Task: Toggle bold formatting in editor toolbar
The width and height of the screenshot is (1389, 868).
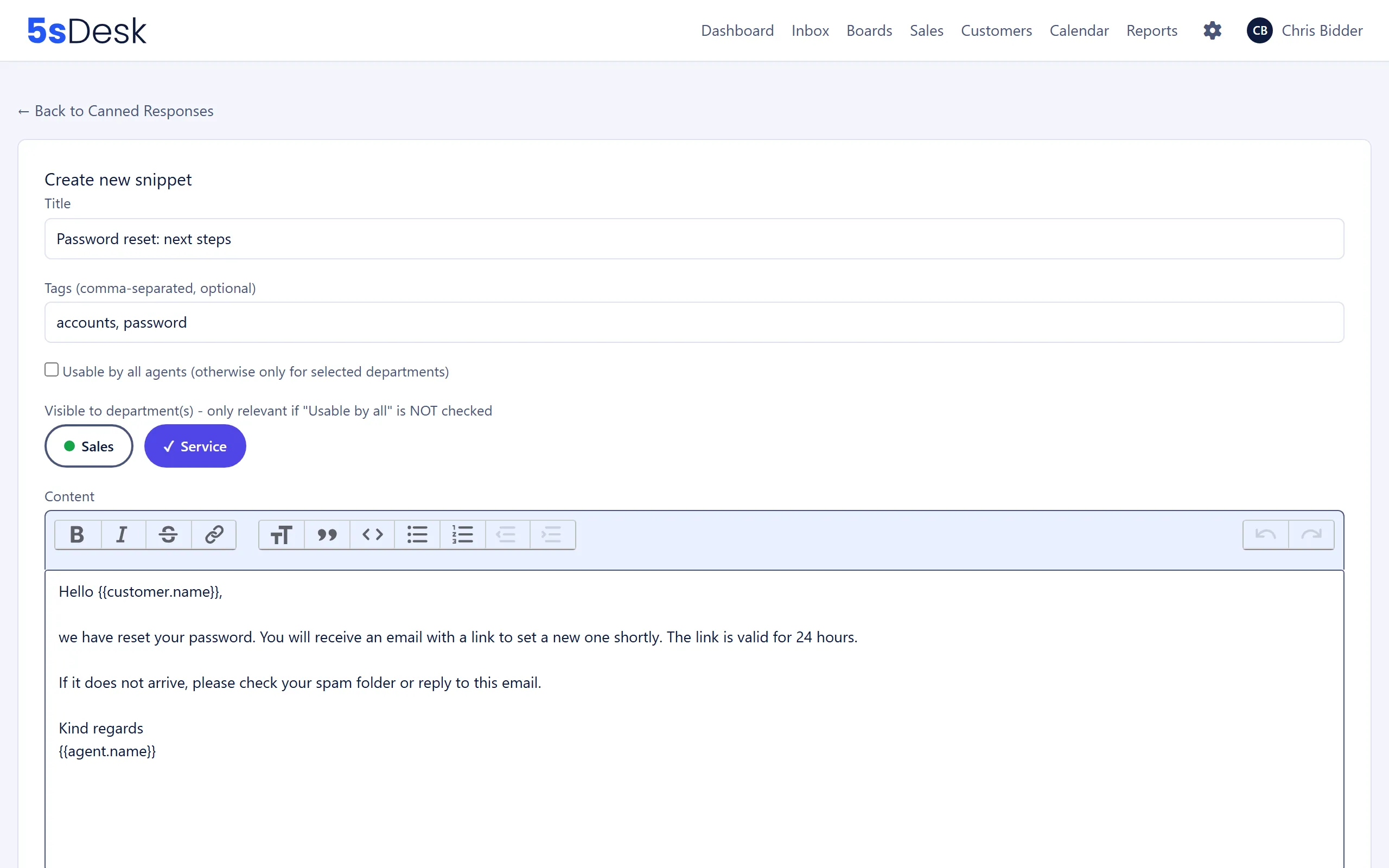Action: point(78,534)
